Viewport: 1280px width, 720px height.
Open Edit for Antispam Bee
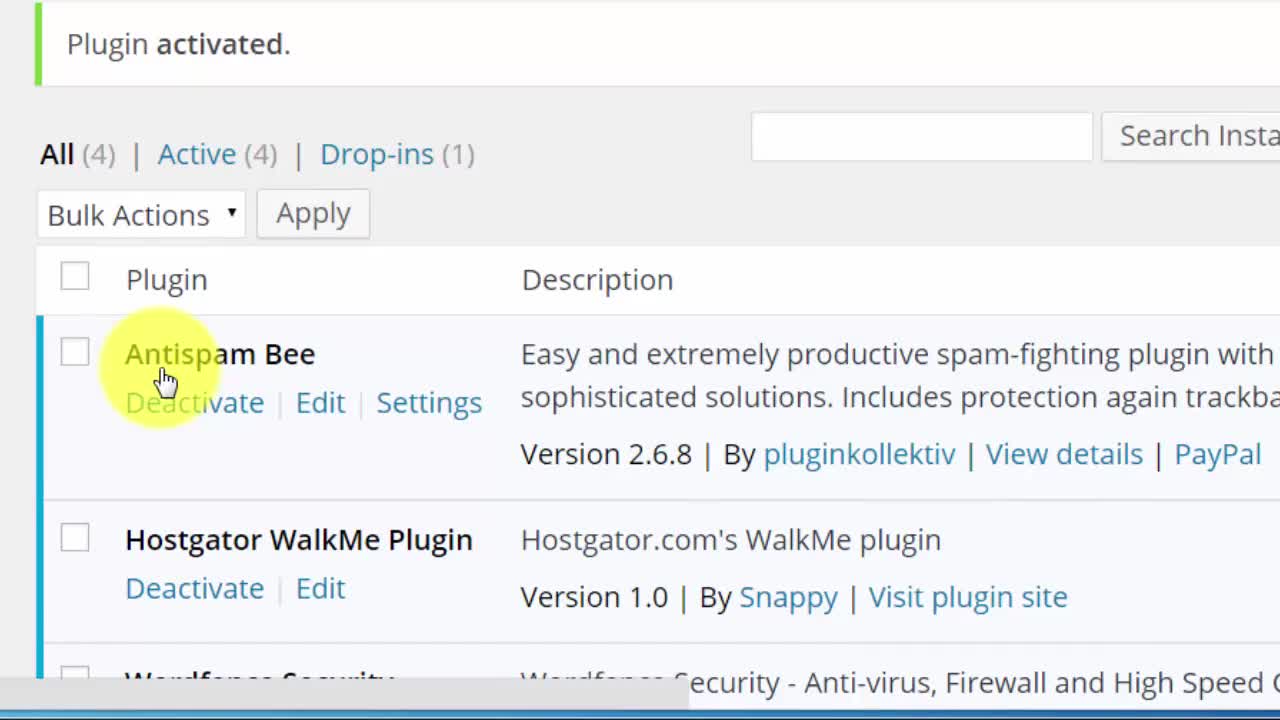(320, 402)
